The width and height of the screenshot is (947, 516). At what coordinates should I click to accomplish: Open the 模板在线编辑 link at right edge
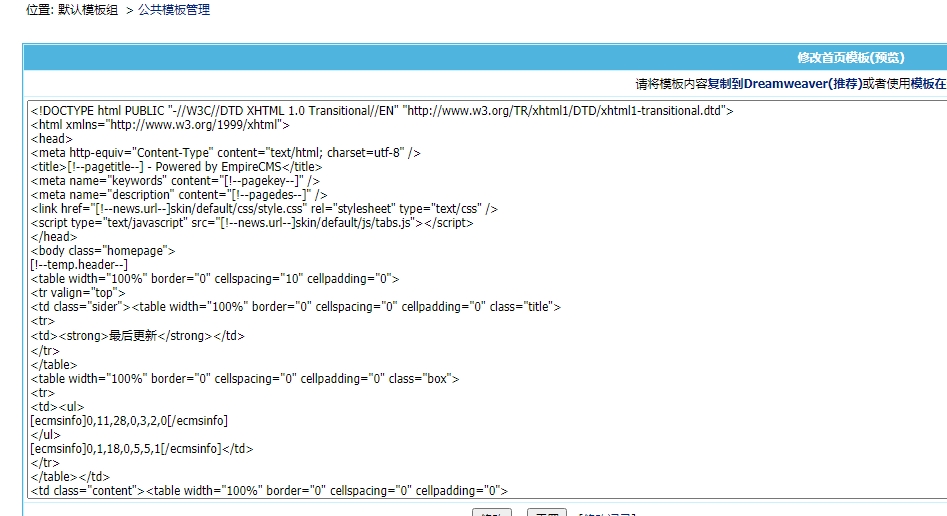click(x=927, y=84)
